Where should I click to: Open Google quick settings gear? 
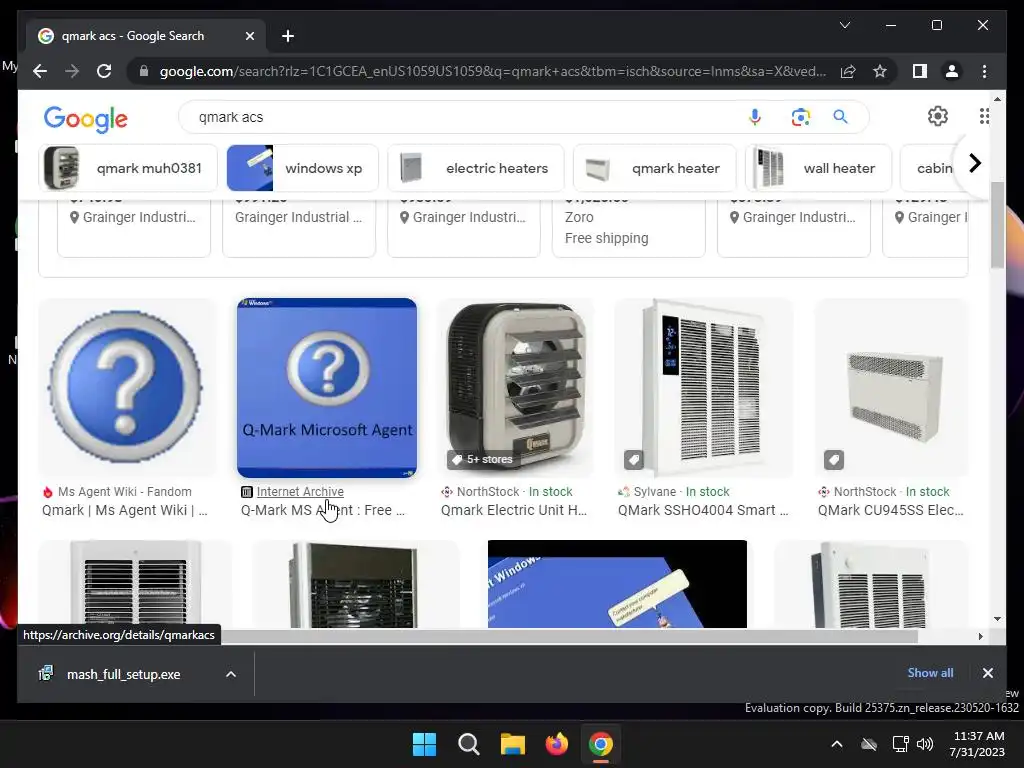point(938,116)
